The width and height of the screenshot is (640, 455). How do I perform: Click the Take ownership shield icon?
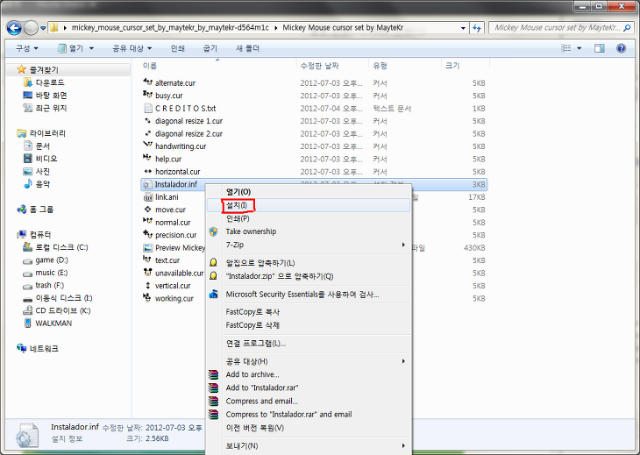tap(212, 231)
